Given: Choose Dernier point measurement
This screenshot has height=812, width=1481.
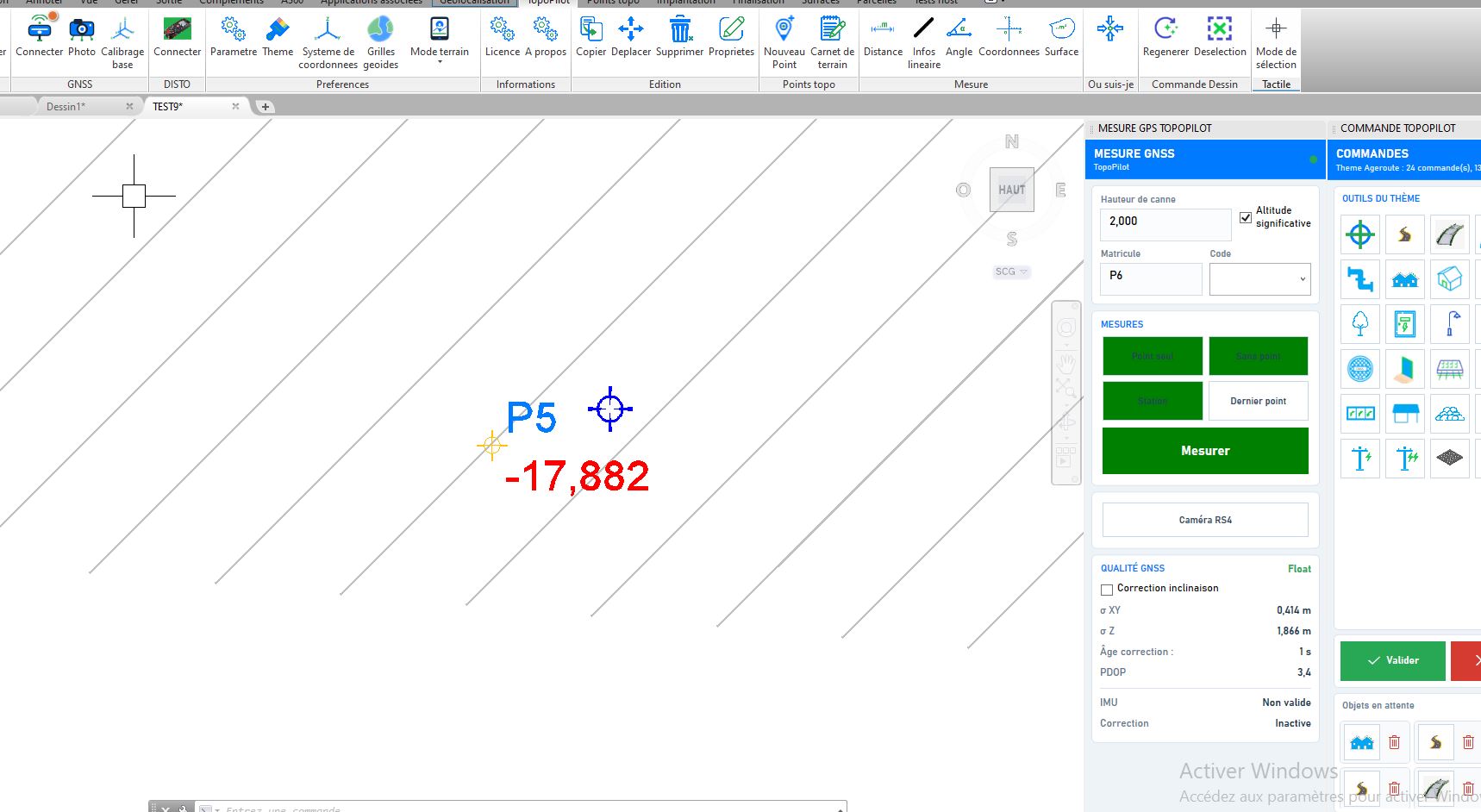Looking at the screenshot, I should coord(1259,401).
